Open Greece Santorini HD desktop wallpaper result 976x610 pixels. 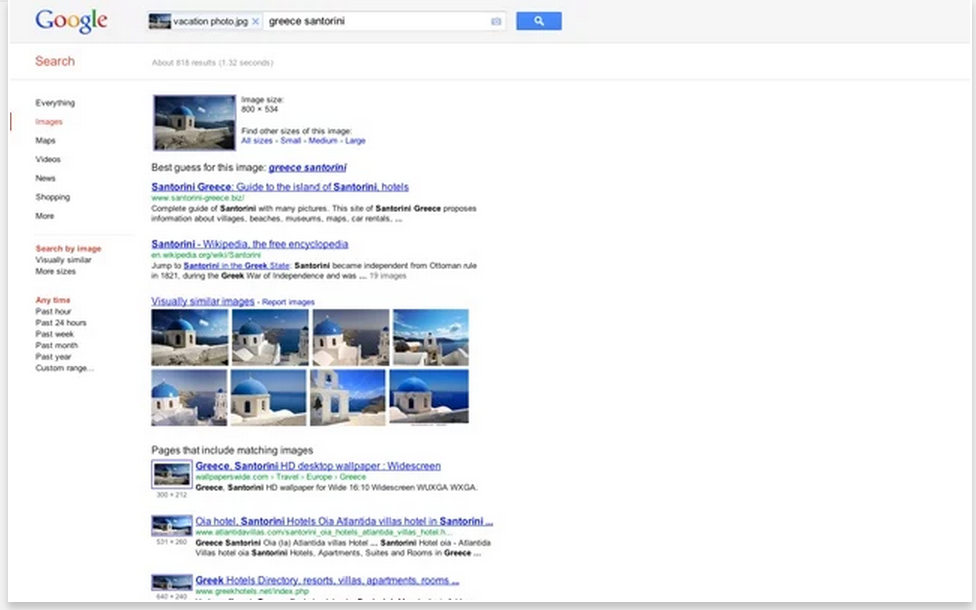pyautogui.click(x=318, y=466)
